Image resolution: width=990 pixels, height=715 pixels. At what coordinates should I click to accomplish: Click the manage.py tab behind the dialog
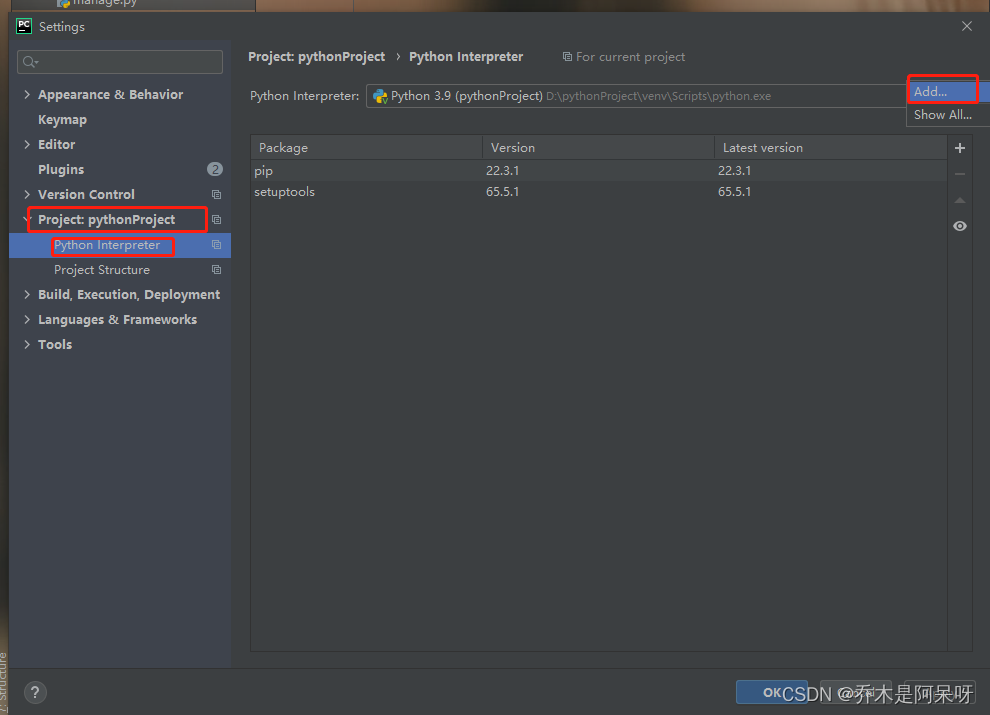click(x=98, y=3)
